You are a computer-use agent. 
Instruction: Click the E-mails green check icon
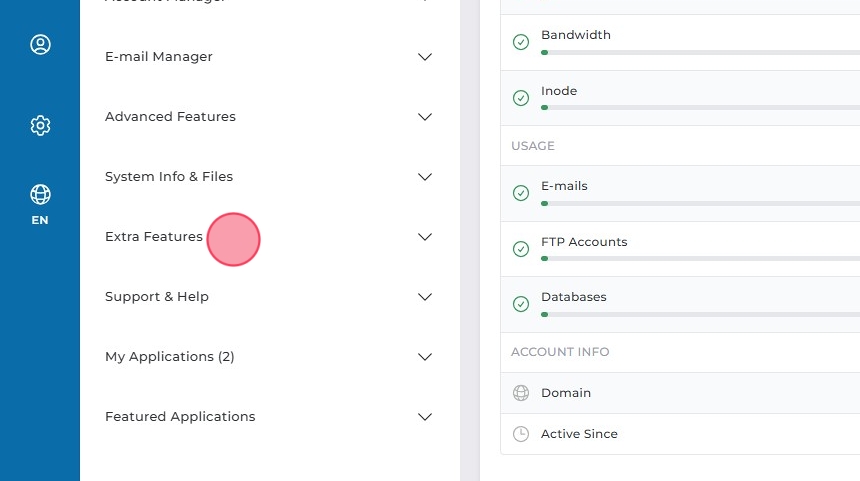pyautogui.click(x=521, y=193)
